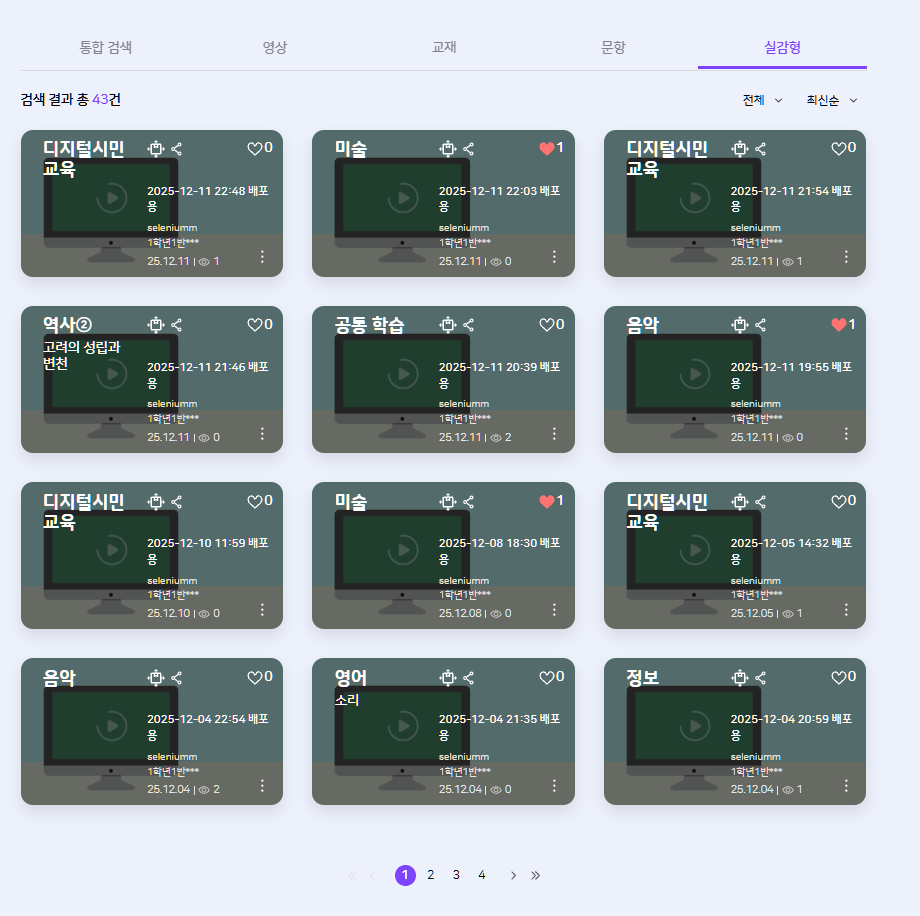Open more options on 정보 card
920x916 pixels.
click(x=846, y=785)
